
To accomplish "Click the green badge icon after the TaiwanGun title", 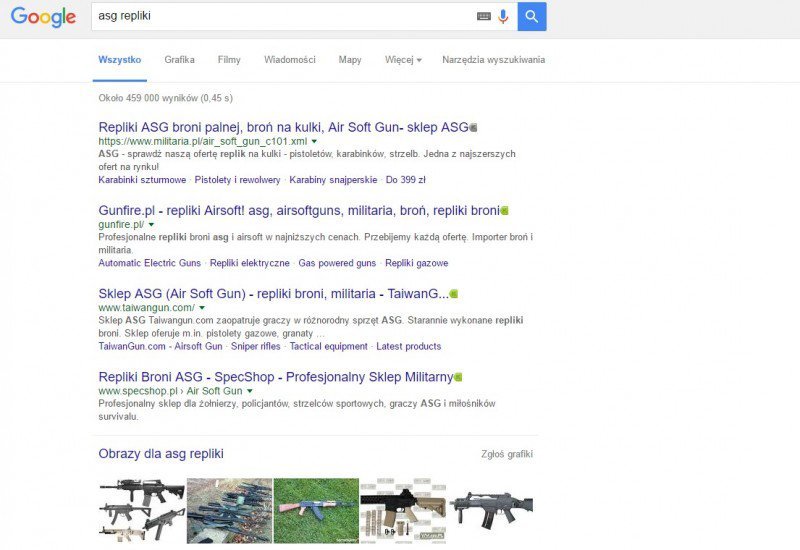I will click(454, 294).
